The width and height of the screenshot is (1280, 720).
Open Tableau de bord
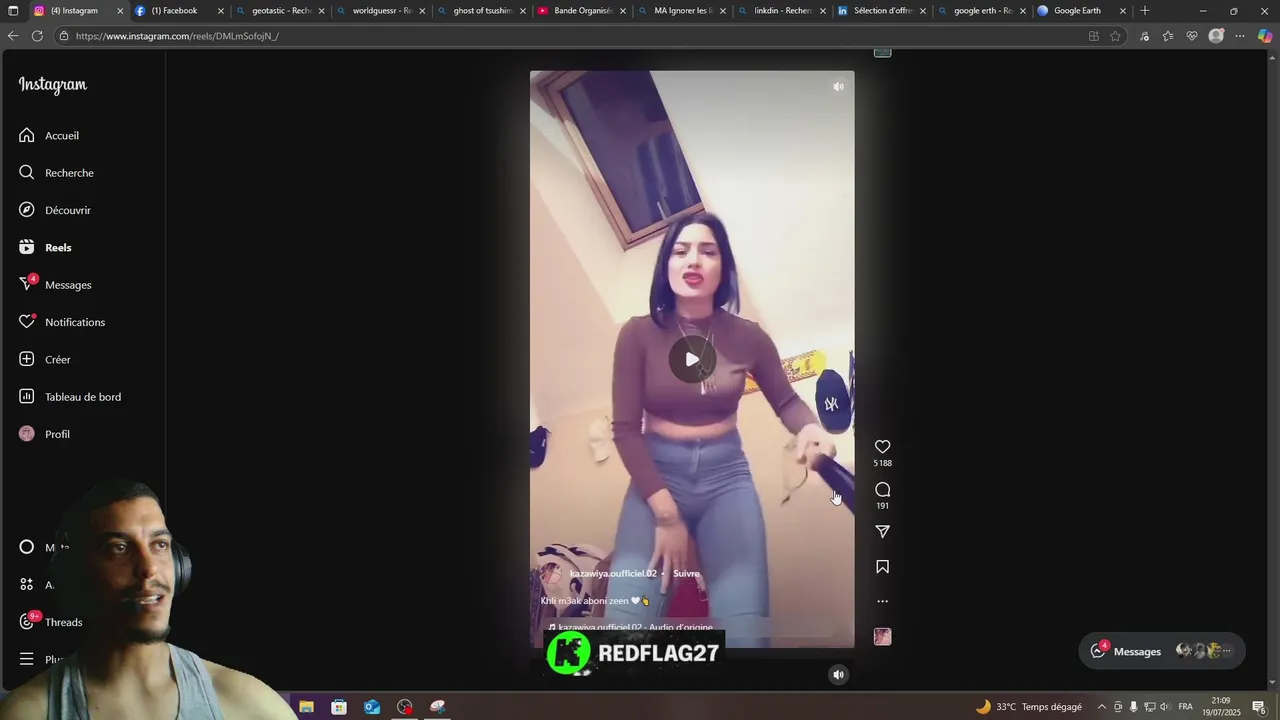(70, 397)
